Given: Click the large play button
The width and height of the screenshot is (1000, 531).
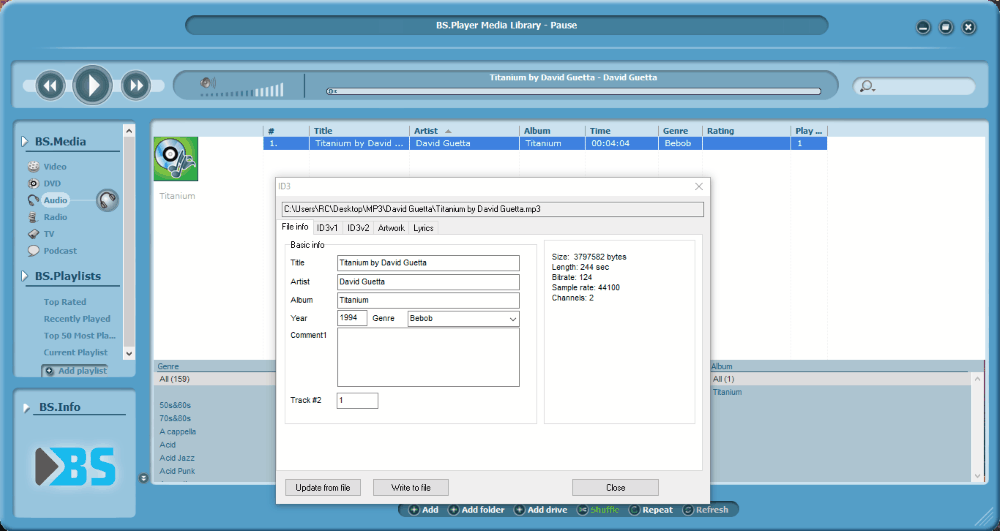Looking at the screenshot, I should (92, 85).
